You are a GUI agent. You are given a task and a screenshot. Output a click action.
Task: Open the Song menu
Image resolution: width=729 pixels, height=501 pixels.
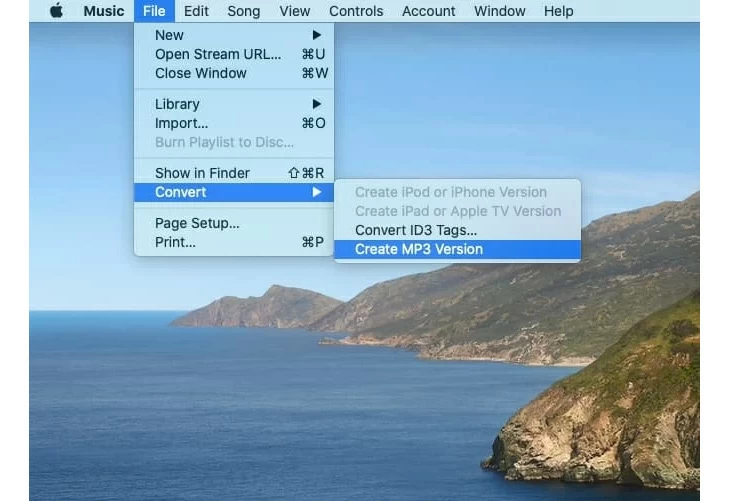[244, 11]
